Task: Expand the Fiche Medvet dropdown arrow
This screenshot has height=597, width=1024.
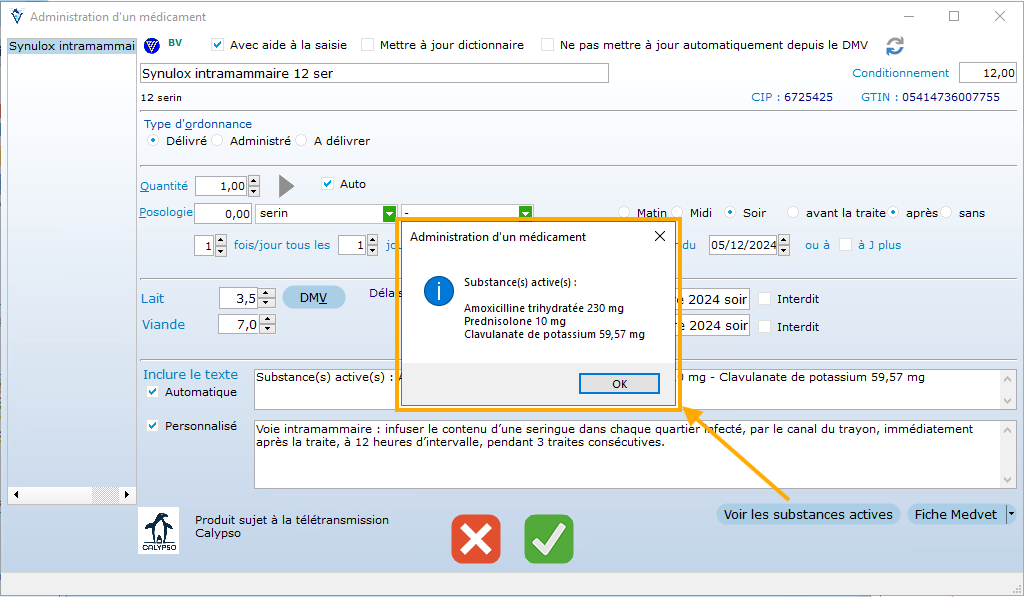Action: point(1011,514)
